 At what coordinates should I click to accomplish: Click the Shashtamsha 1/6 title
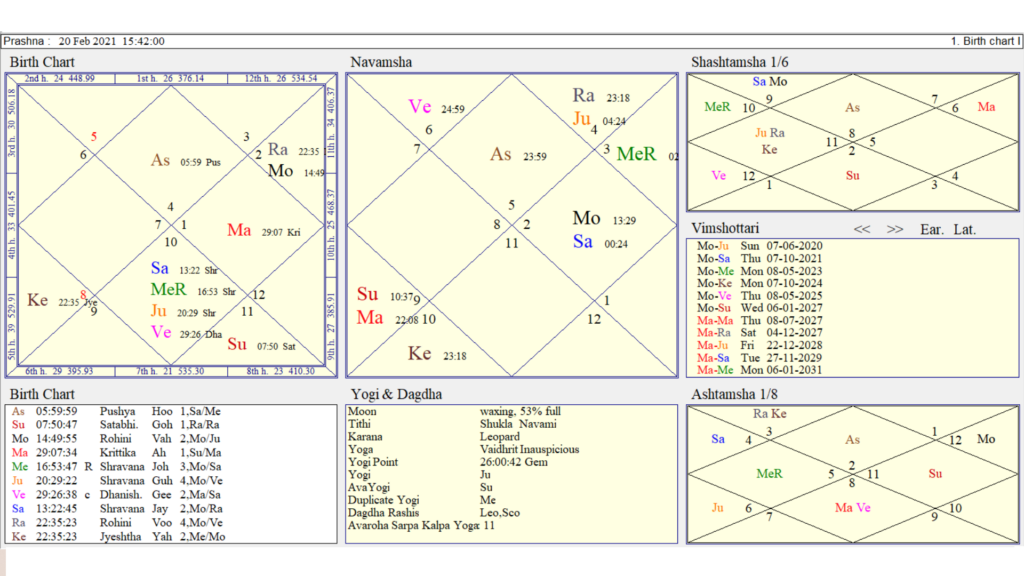pyautogui.click(x=739, y=62)
